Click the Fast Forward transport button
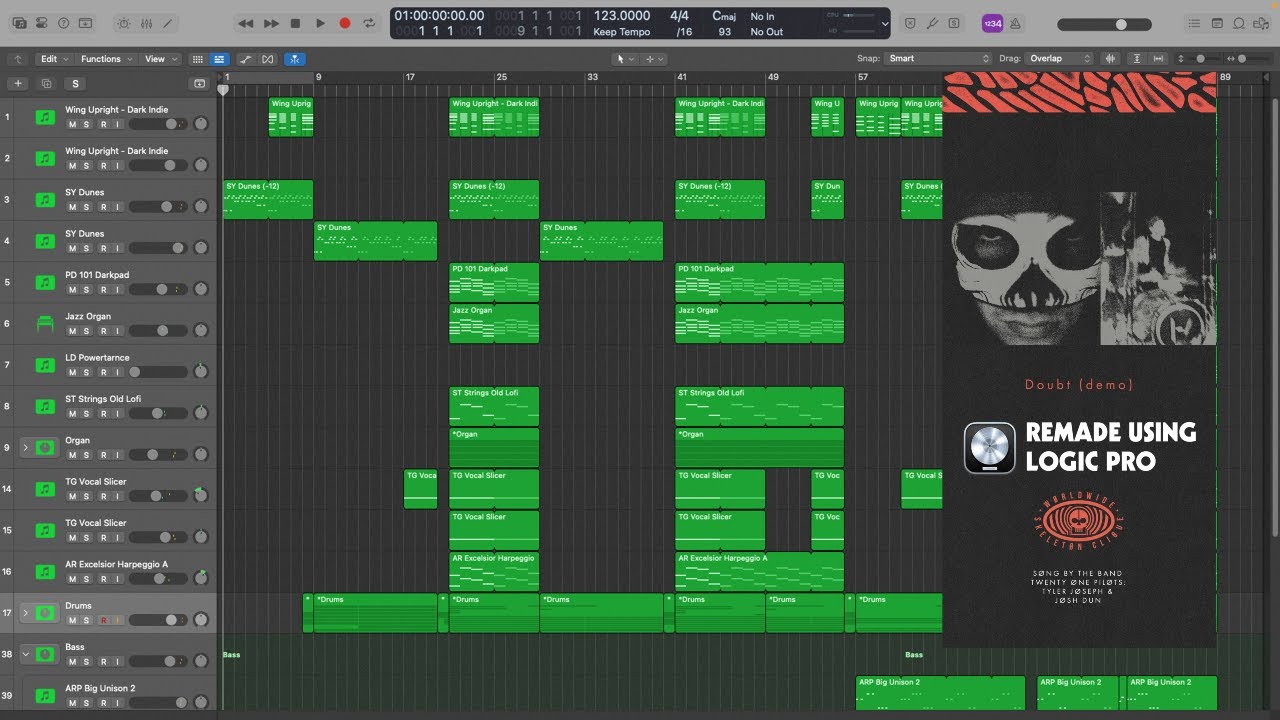Viewport: 1280px width, 720px height. click(x=271, y=23)
